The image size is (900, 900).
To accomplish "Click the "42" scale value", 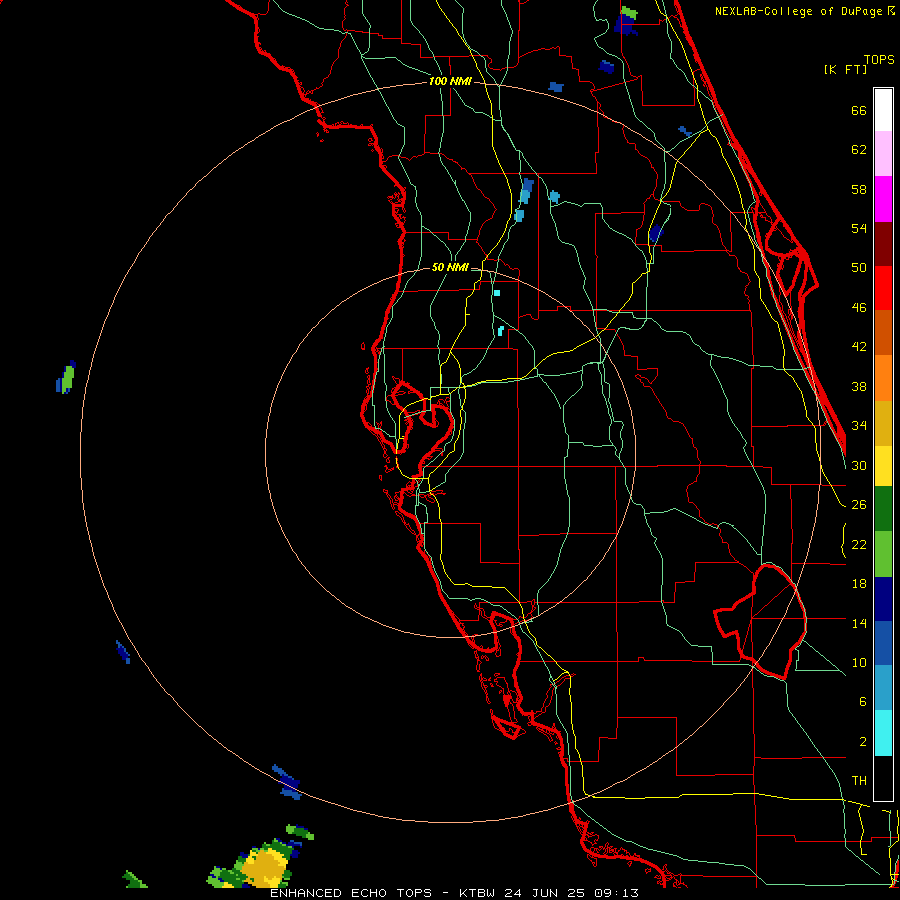I will click(x=859, y=347).
